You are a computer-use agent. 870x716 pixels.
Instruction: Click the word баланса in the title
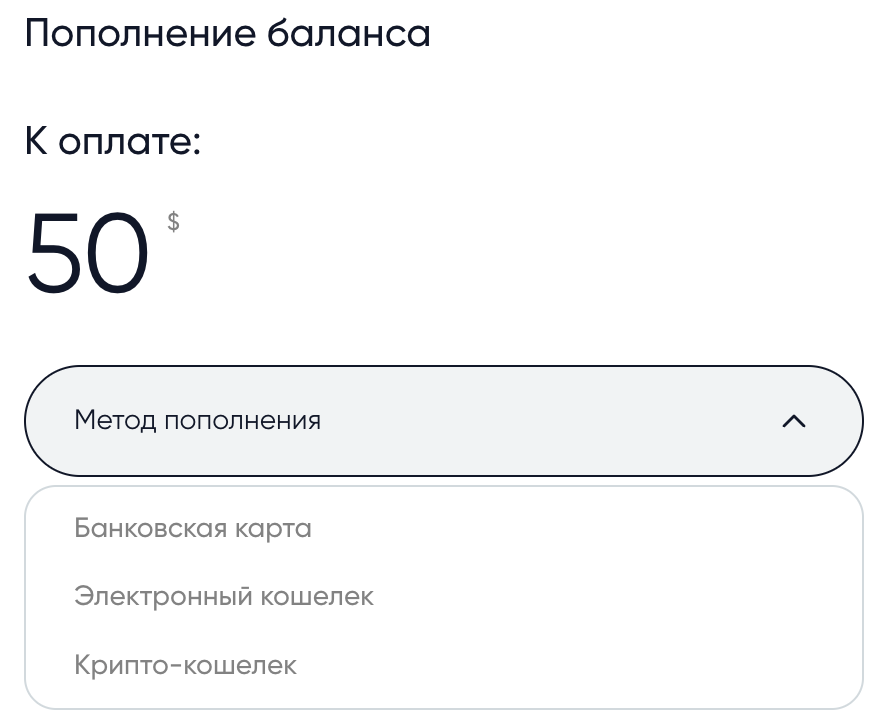(x=348, y=33)
